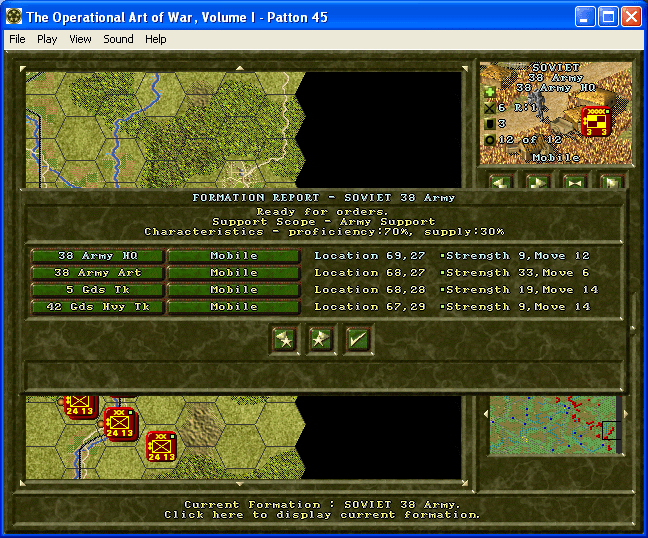Click 'Support Scope - Army Support' text
648x538 pixels.
pos(324,221)
